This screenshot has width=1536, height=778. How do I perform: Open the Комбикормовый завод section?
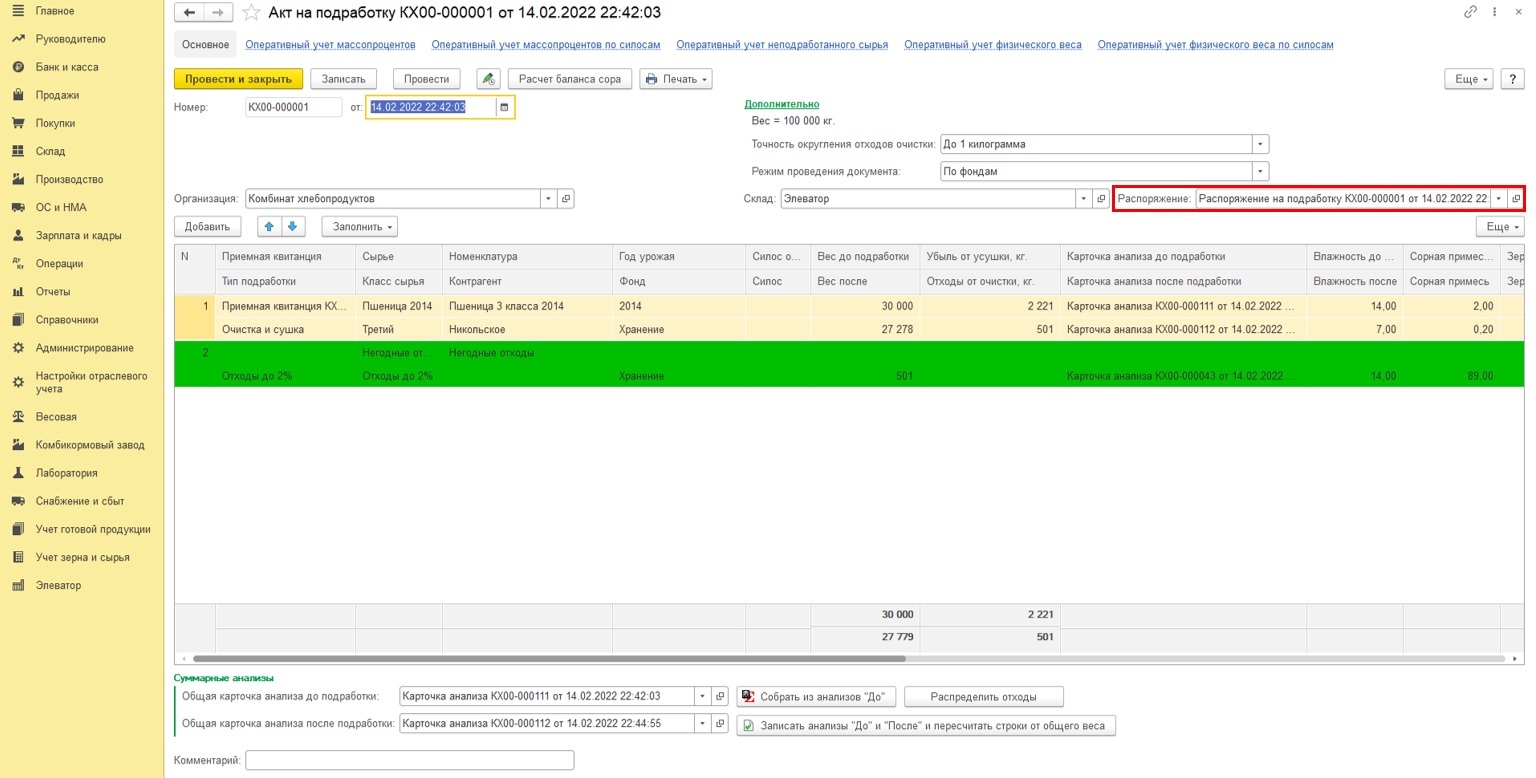(90, 445)
